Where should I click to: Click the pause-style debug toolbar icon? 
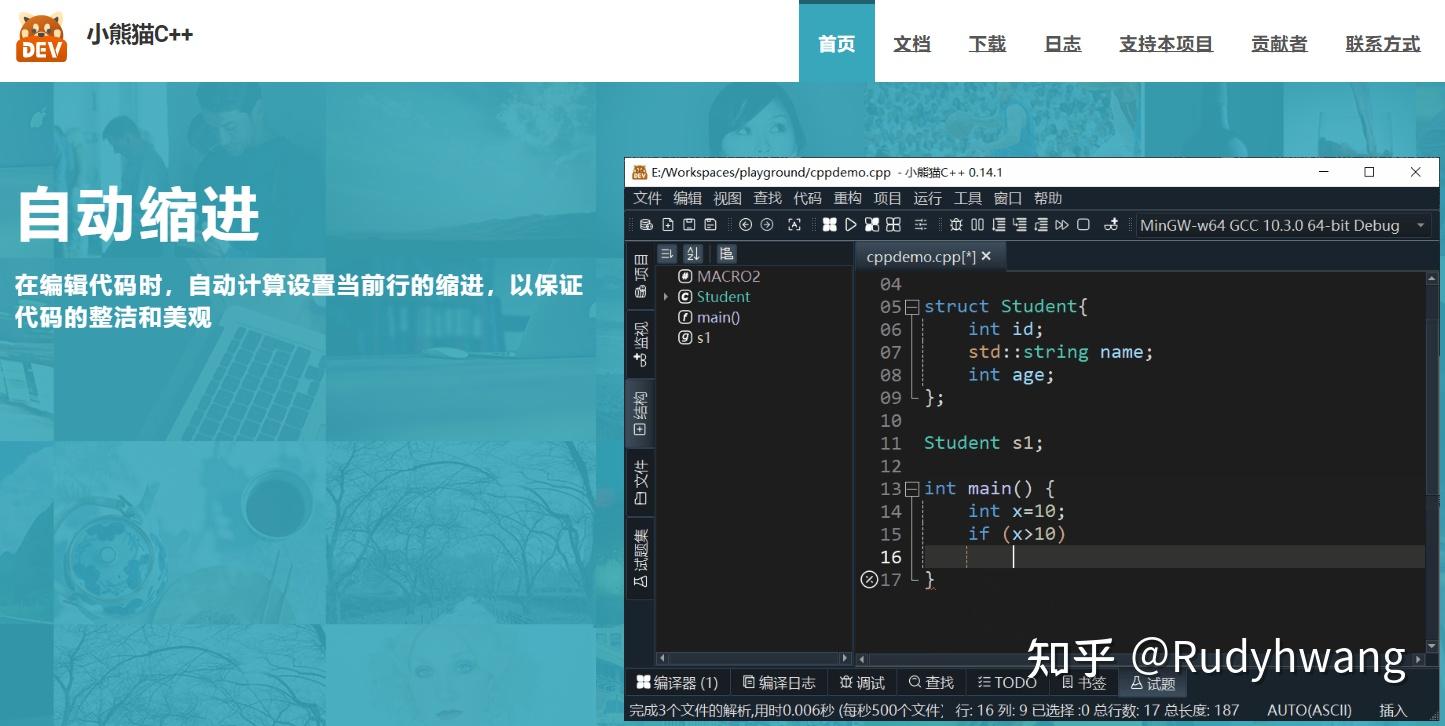tap(977, 225)
